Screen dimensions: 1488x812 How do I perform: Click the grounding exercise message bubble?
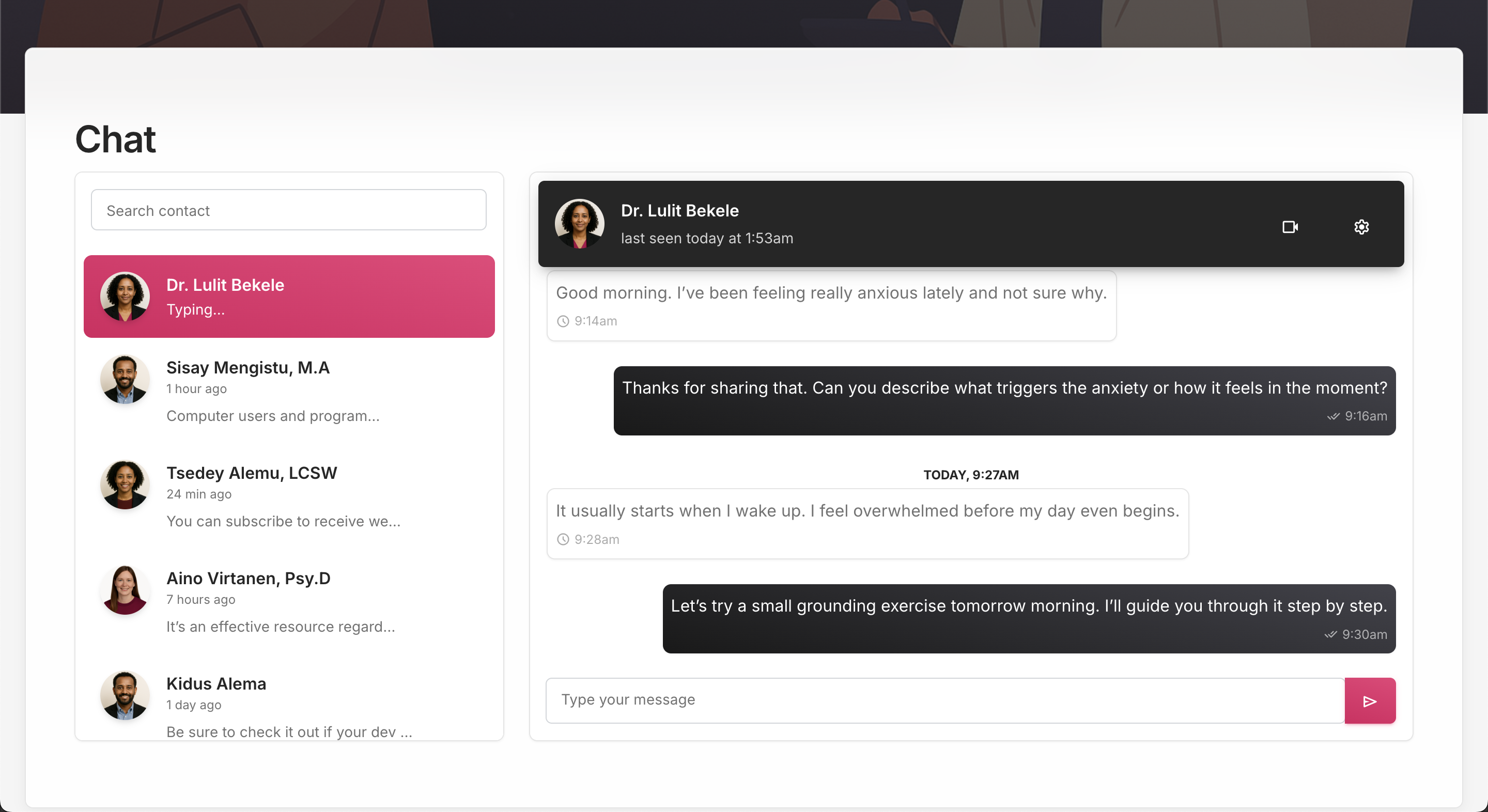[x=1028, y=618]
